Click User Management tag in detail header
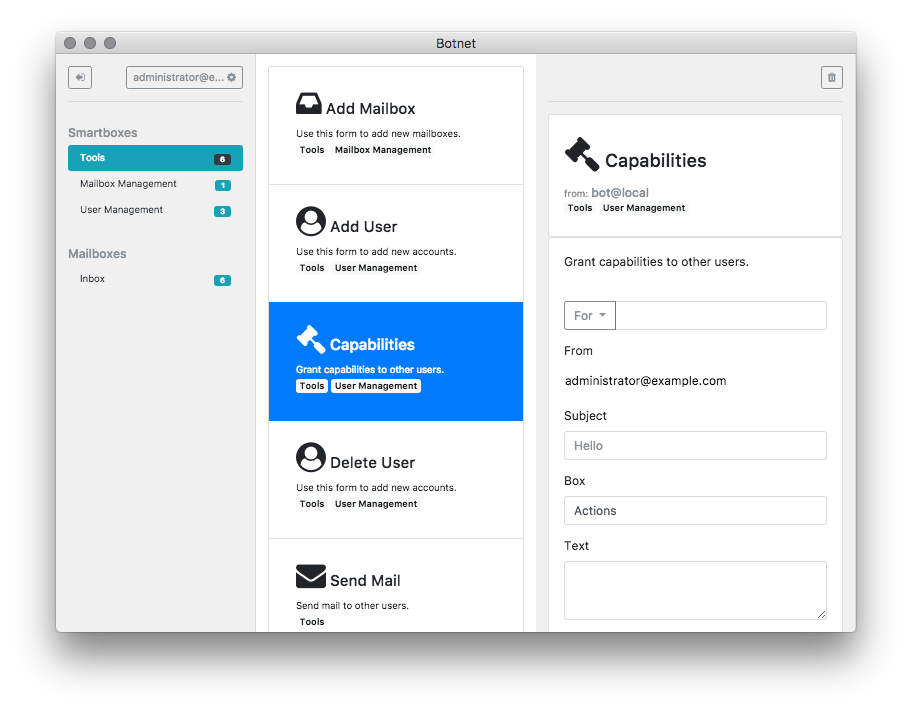Image resolution: width=912 pixels, height=712 pixels. [x=644, y=208]
